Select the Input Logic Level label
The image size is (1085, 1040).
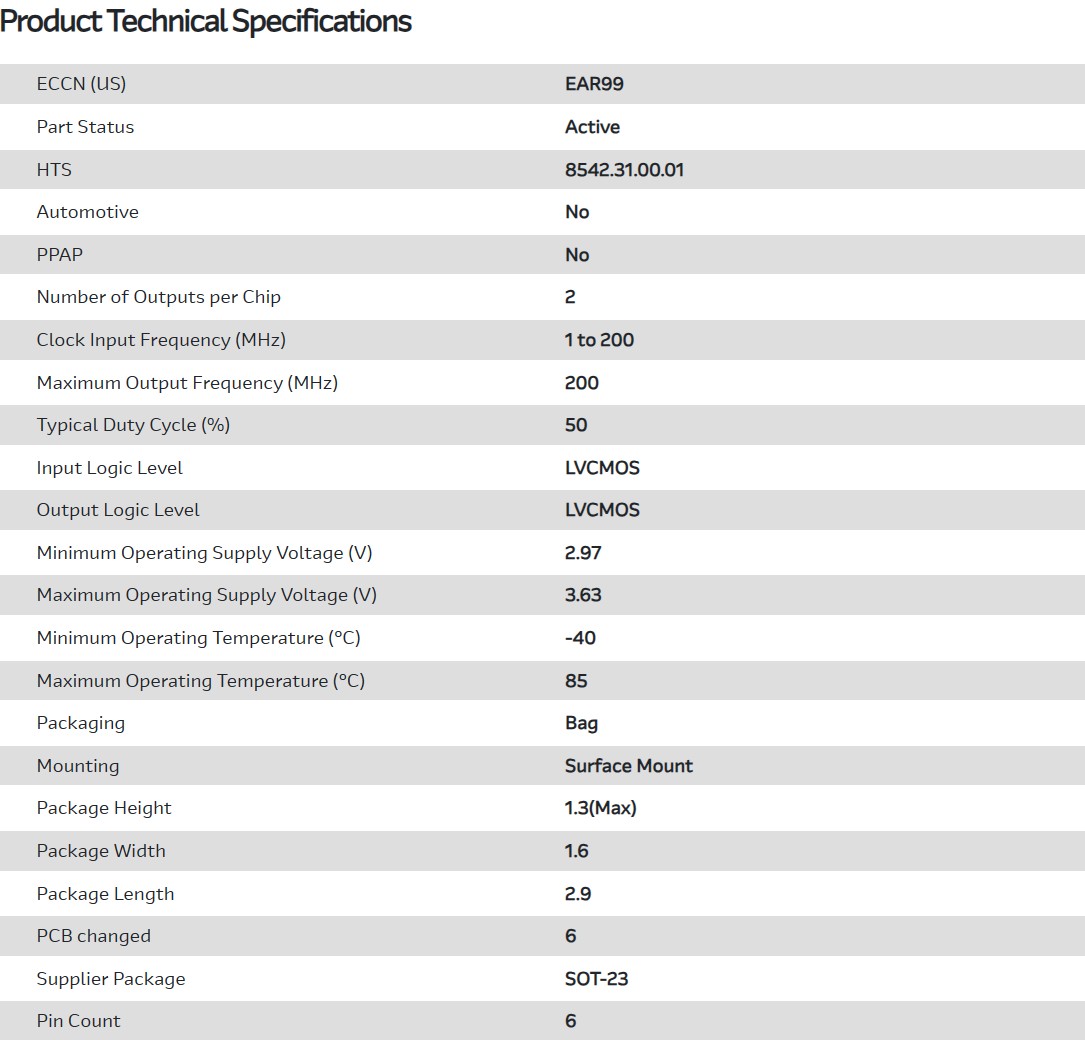(109, 468)
